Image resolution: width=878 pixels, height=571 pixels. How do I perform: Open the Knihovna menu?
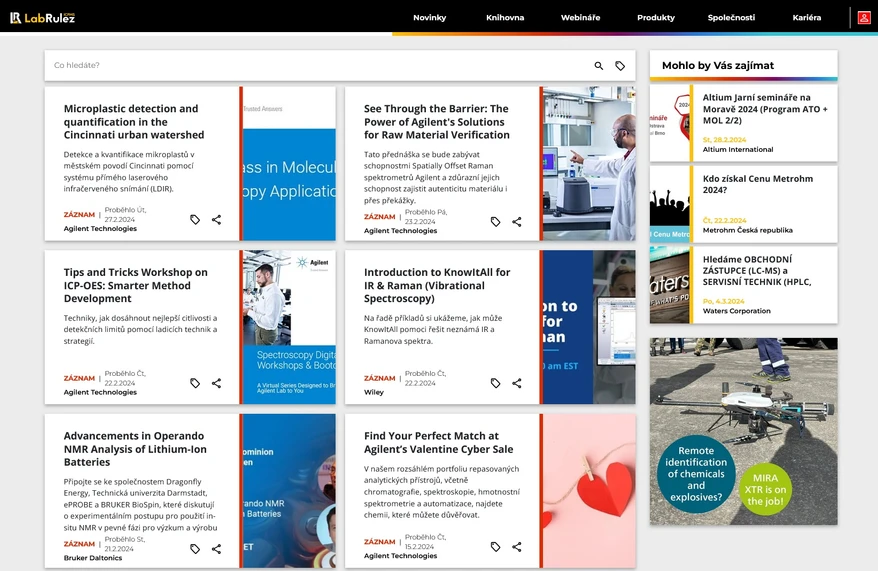point(505,17)
